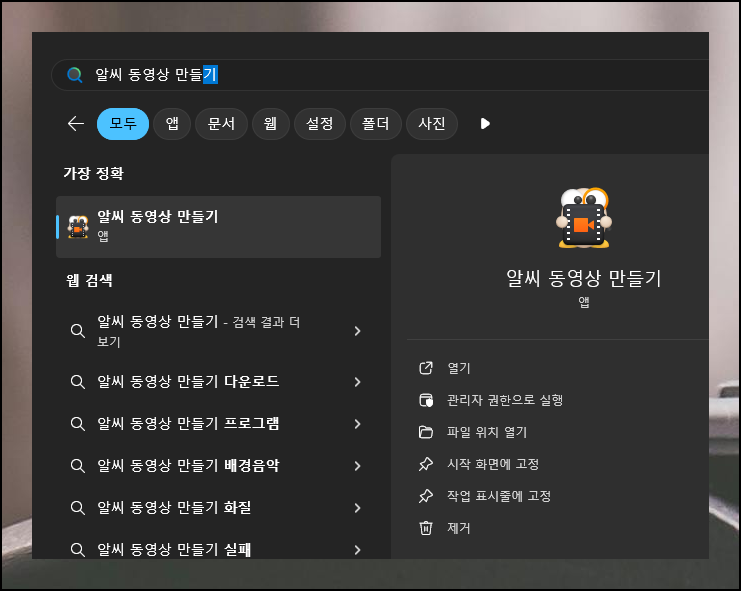Click the pin icon for 작업 표시줄에 고정
741x591 pixels.
[426, 496]
